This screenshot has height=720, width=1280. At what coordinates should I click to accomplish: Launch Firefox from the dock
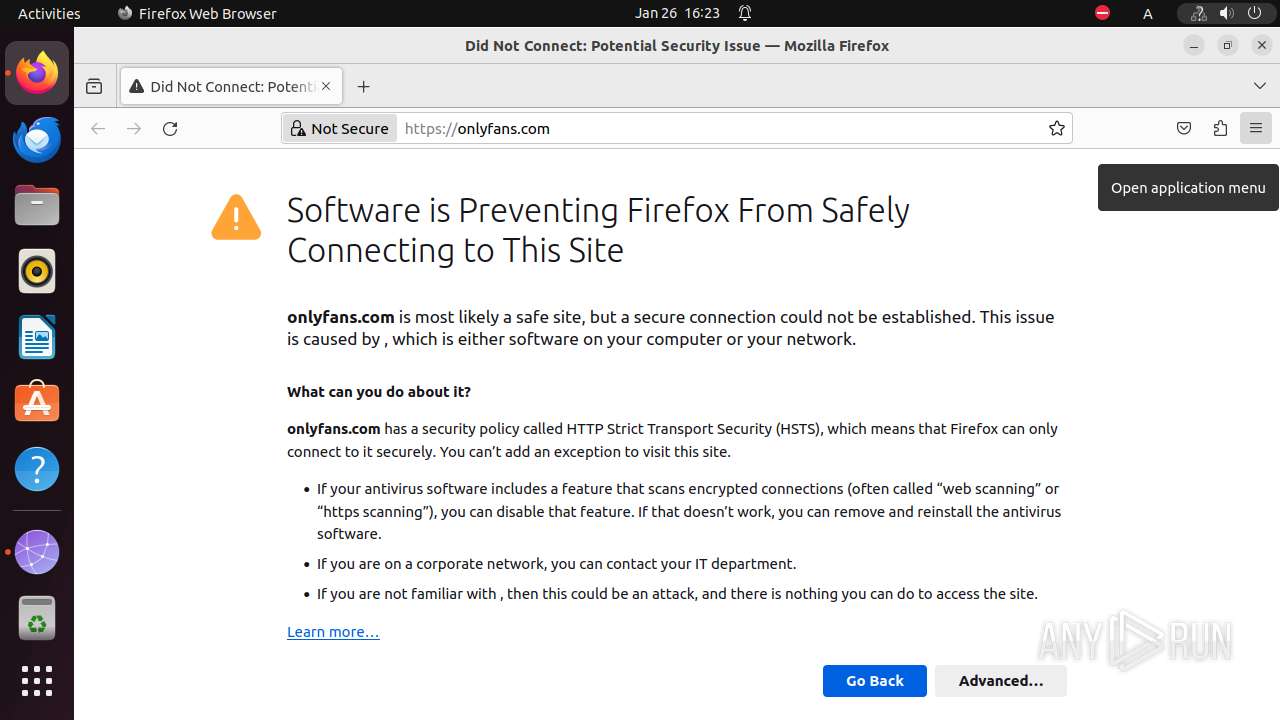click(37, 73)
